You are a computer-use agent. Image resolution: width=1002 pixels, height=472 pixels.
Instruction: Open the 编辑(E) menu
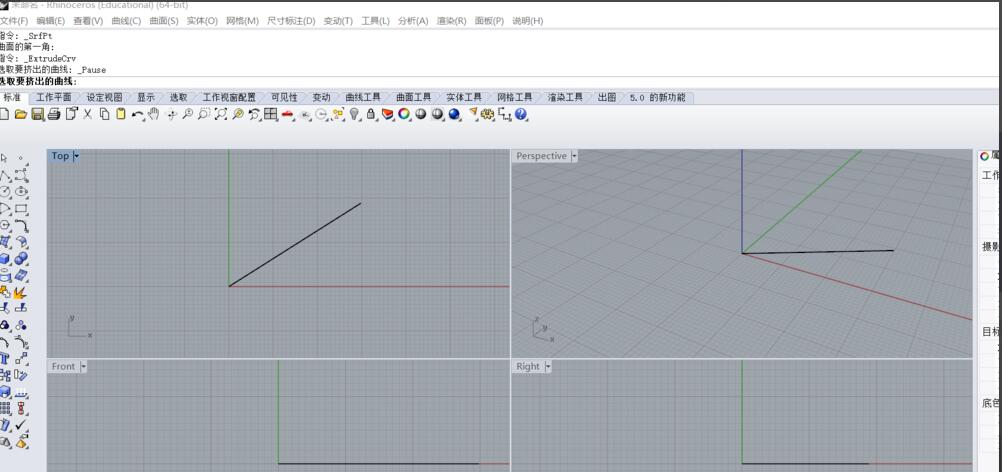click(50, 20)
